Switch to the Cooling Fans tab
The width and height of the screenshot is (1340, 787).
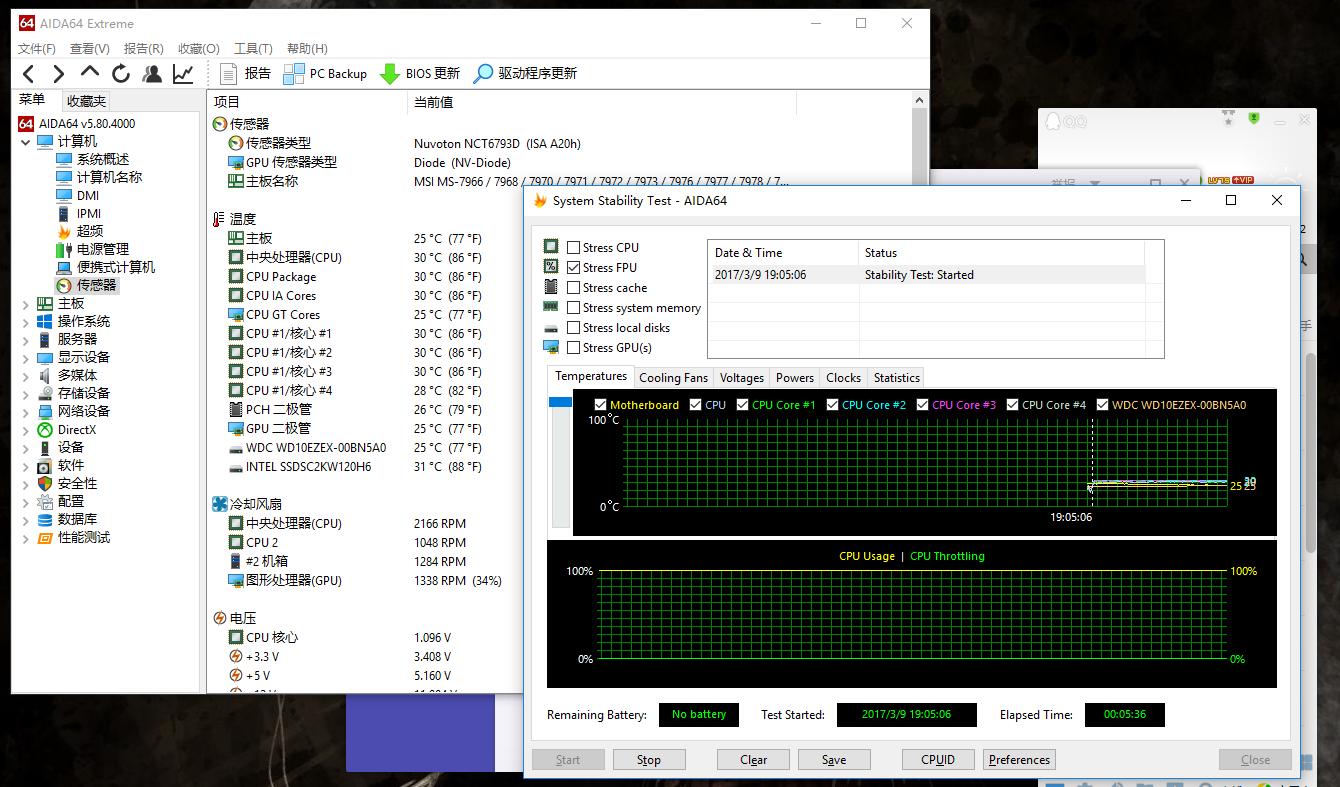(x=673, y=377)
